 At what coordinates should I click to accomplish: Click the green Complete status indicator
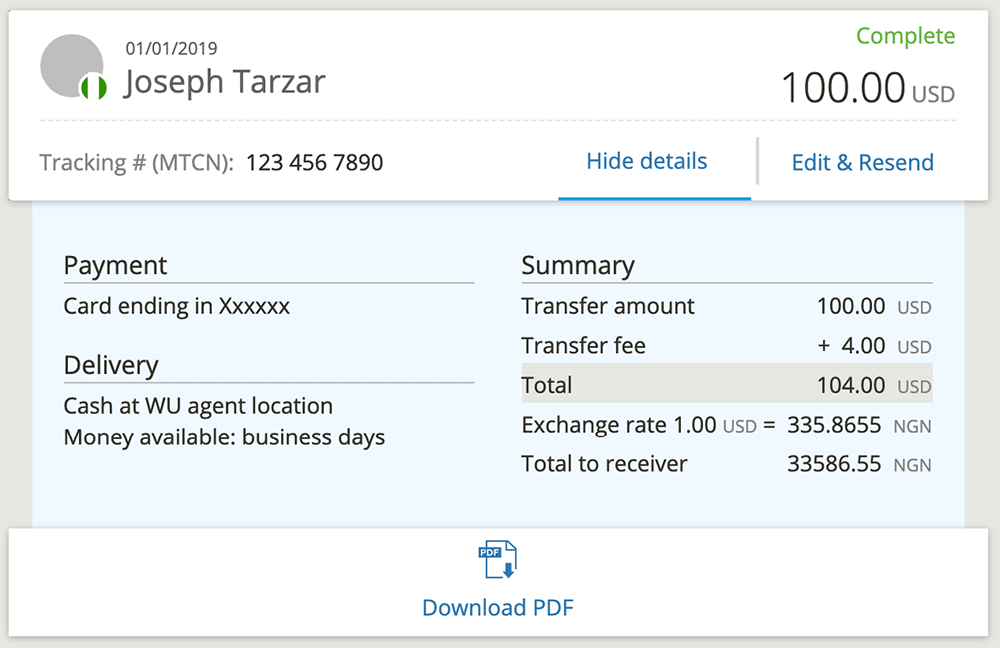(905, 36)
